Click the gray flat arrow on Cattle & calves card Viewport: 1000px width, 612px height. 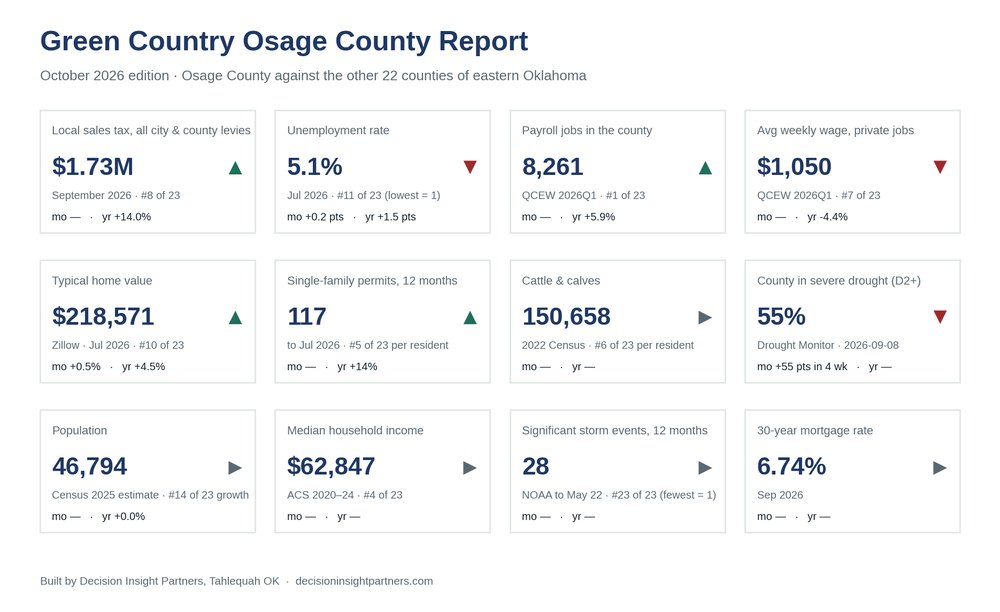tap(705, 317)
